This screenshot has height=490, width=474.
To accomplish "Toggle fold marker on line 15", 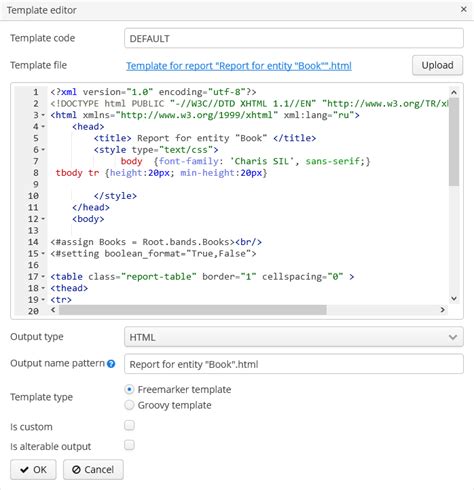I will (x=43, y=254).
